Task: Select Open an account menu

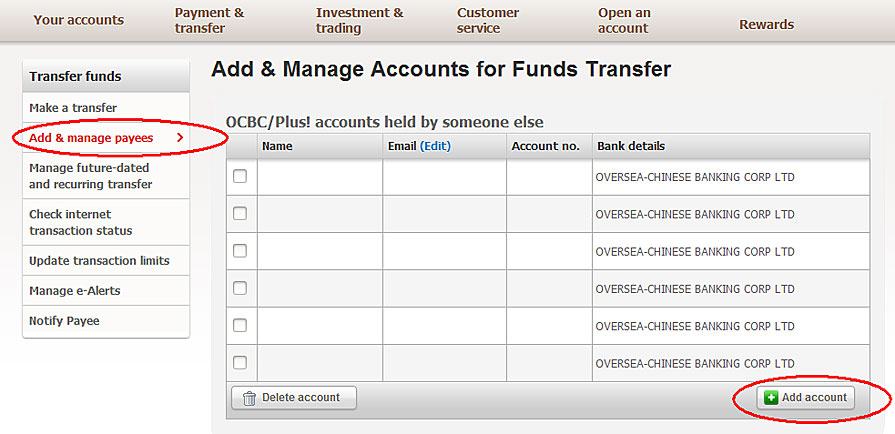Action: click(624, 21)
